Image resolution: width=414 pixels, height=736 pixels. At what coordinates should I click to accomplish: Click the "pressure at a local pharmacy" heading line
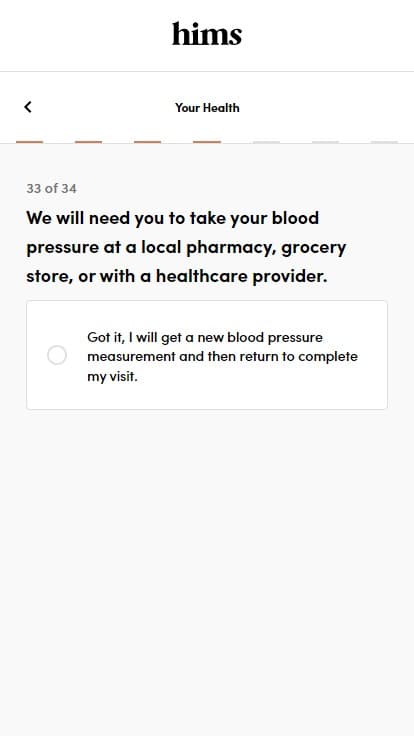point(186,247)
